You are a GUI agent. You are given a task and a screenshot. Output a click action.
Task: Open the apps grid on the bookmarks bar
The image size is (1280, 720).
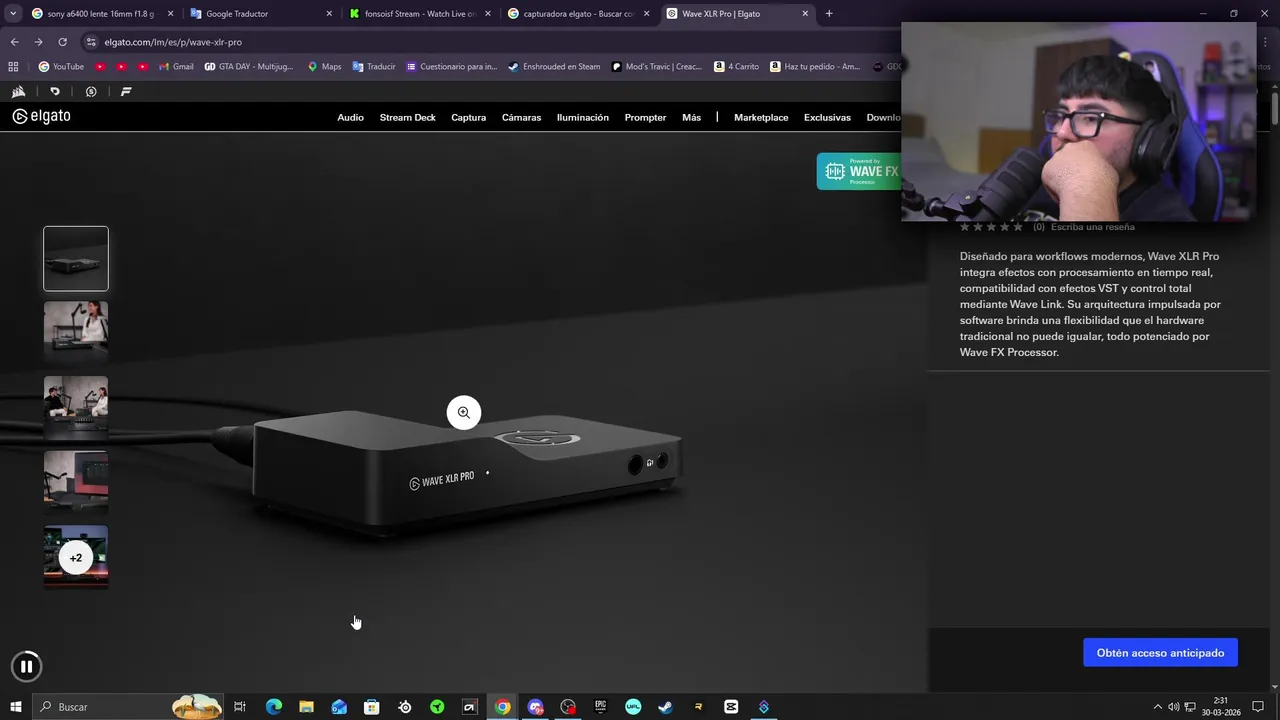pos(13,67)
